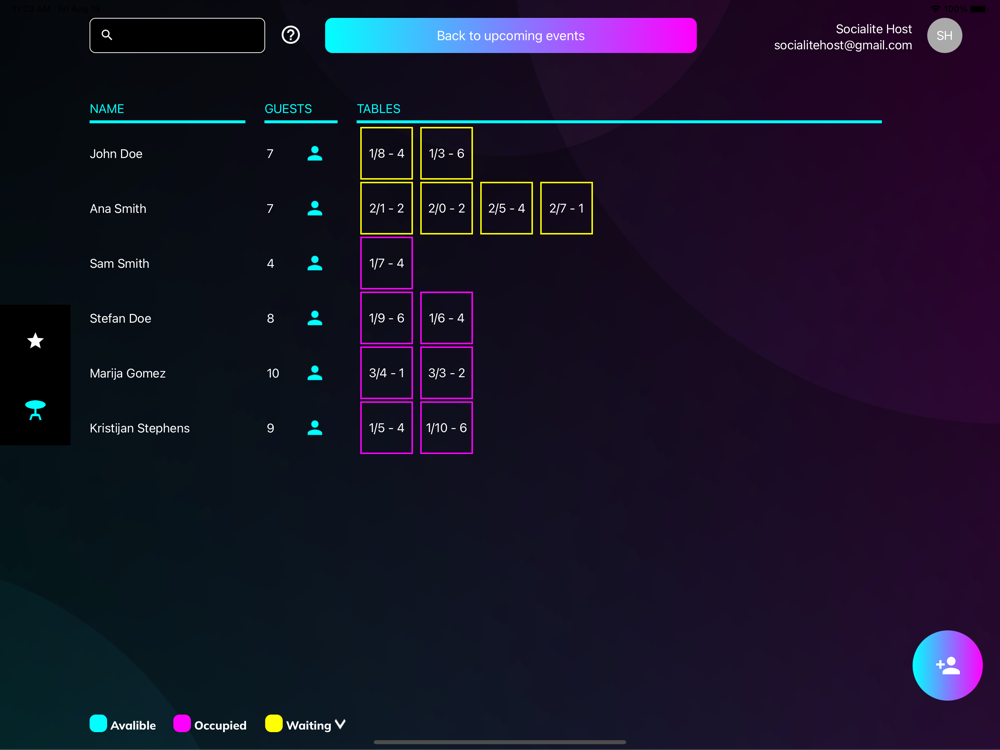Click guest name Marija Gomez
Viewport: 1000px width, 750px height.
pos(128,373)
